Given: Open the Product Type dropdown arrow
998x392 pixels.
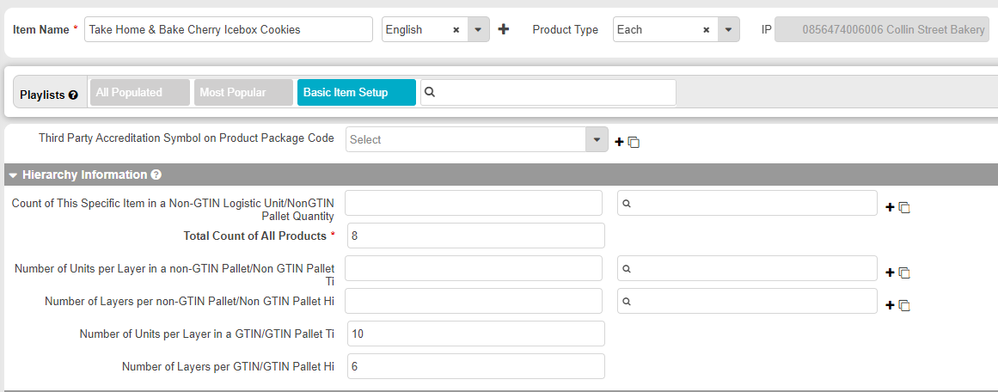Looking at the screenshot, I should point(729,29).
